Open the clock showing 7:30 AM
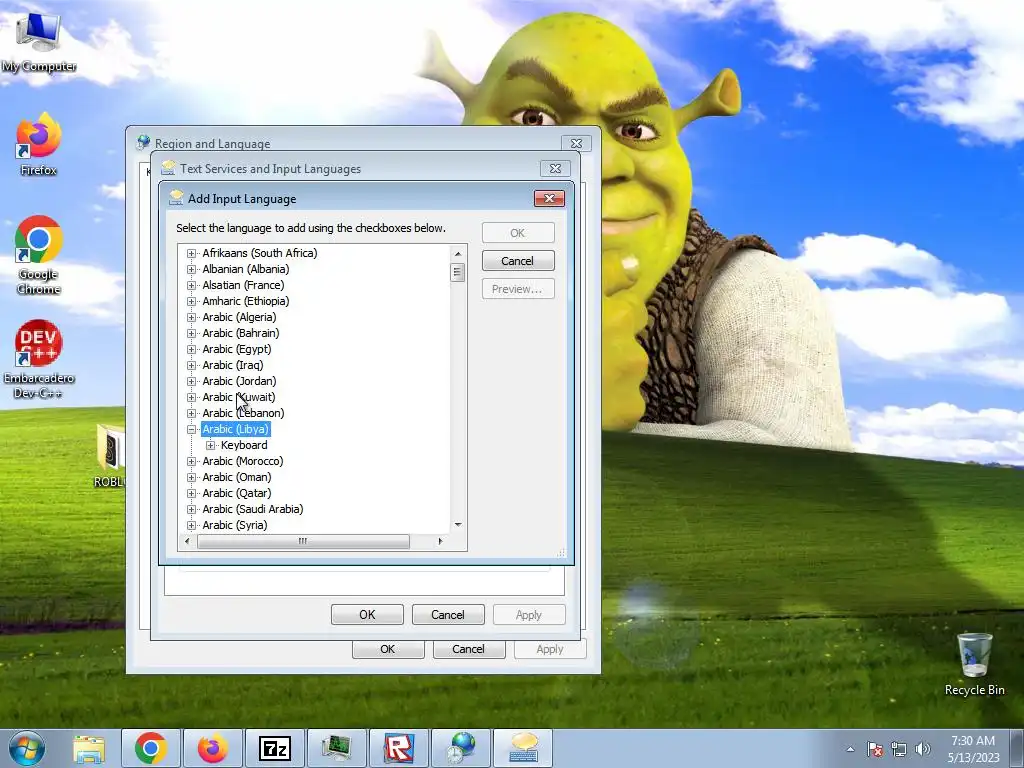 (973, 749)
